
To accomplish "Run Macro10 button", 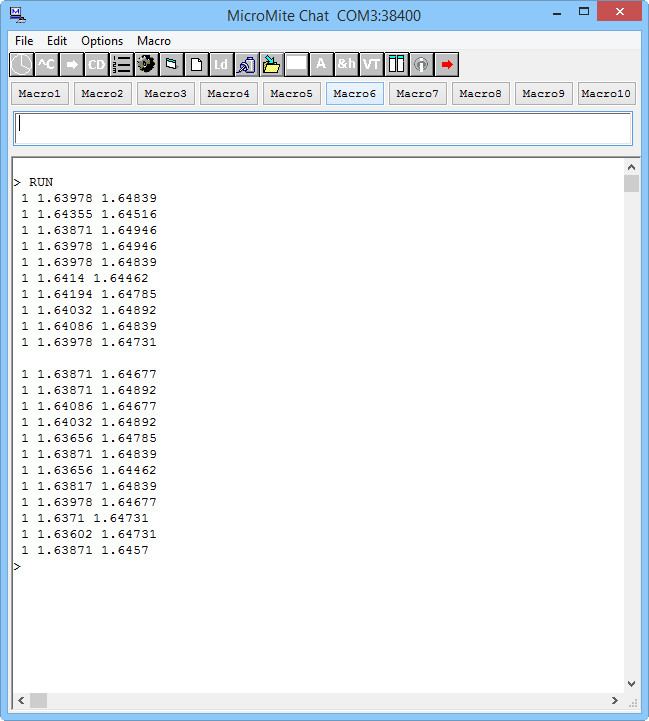I will (607, 94).
